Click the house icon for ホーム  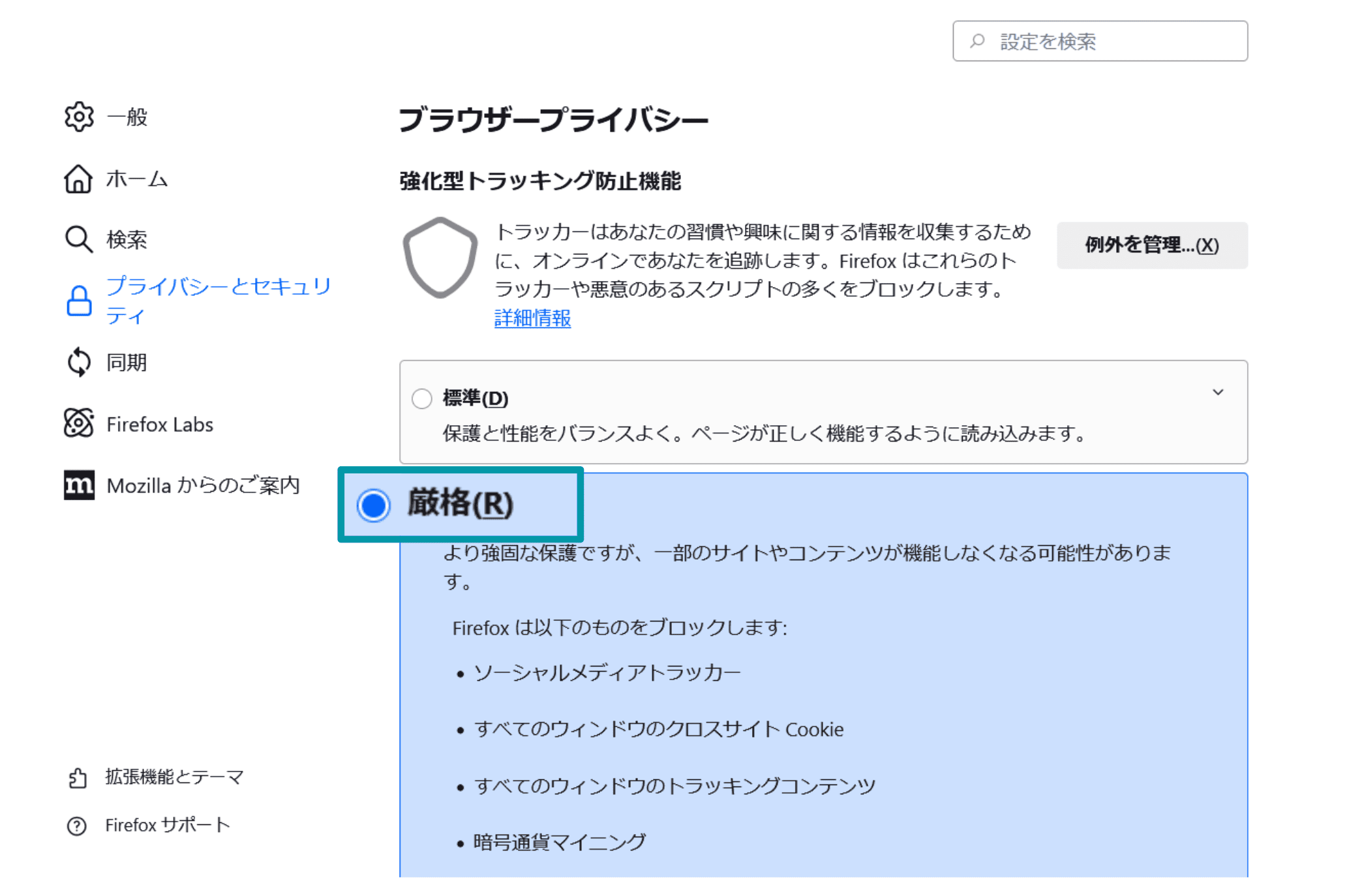point(78,179)
